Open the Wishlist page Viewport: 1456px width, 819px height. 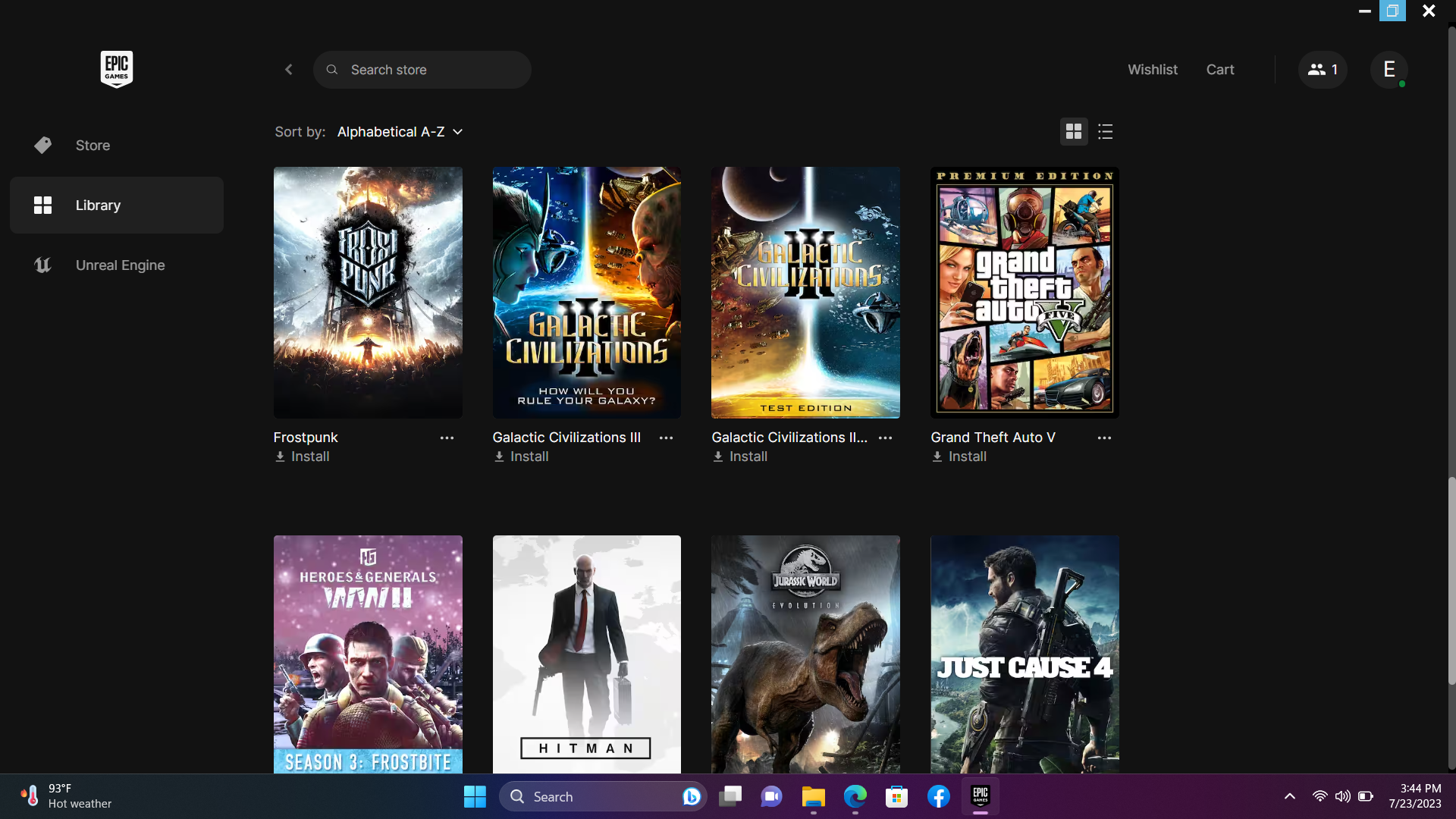click(x=1152, y=69)
